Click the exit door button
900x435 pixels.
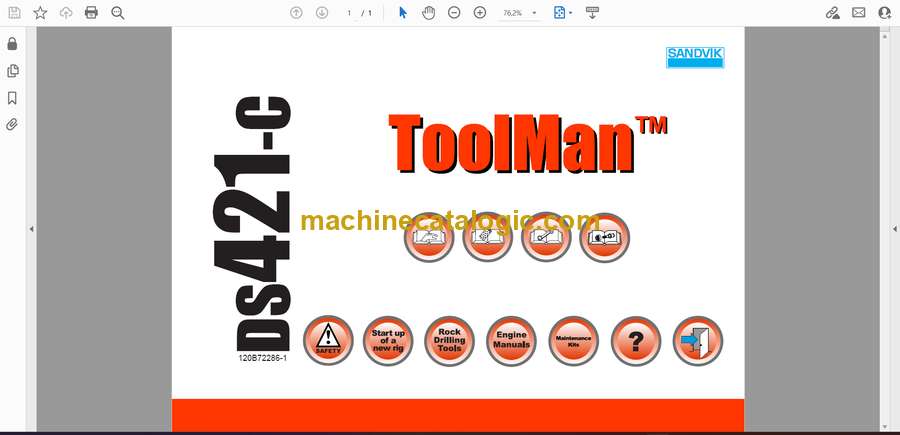(698, 341)
